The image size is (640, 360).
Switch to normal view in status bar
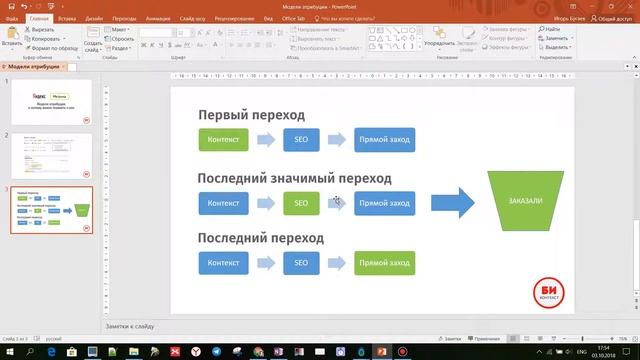point(513,339)
